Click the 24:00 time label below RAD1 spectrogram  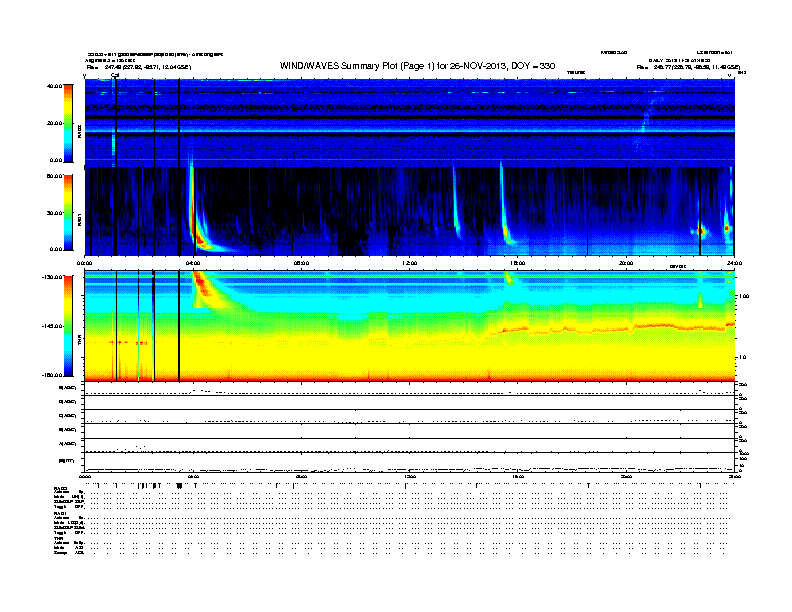click(733, 263)
